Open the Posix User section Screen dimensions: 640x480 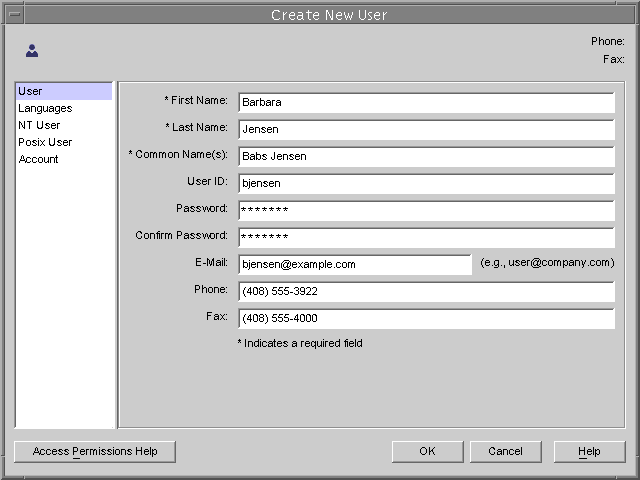point(64,142)
